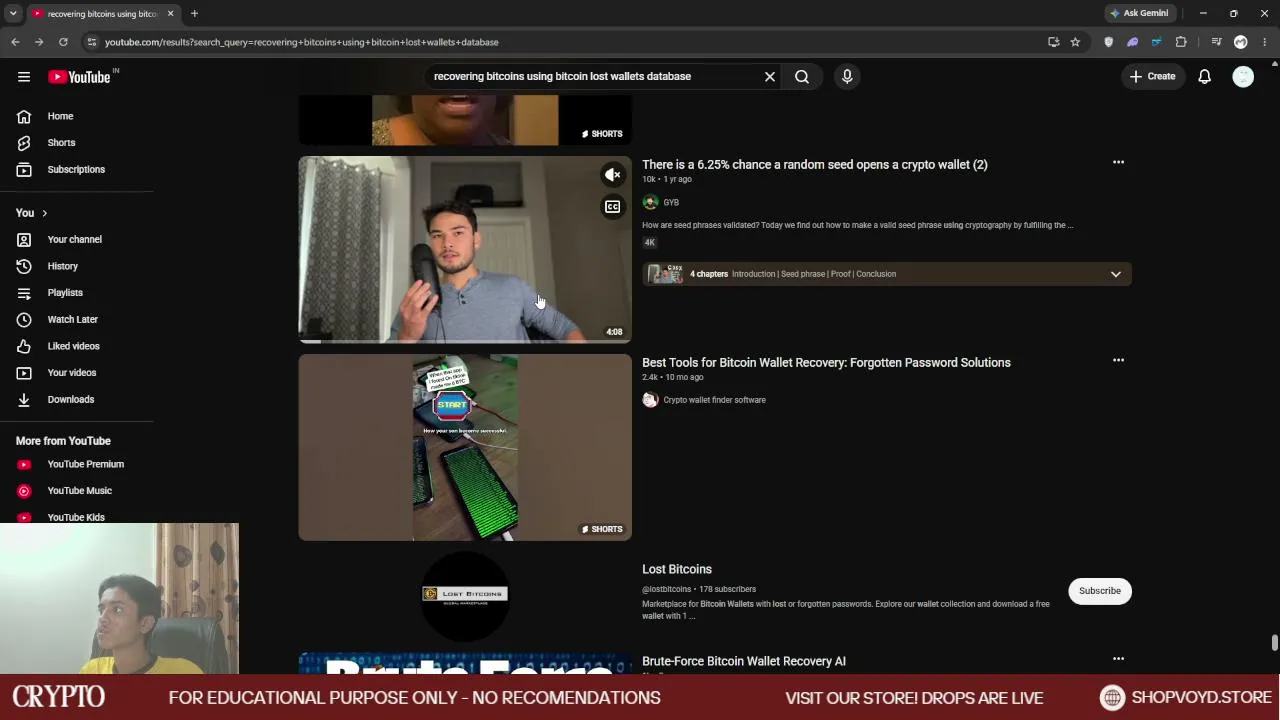Toggle closed captions on the video preview
The height and width of the screenshot is (720, 1280).
point(612,207)
